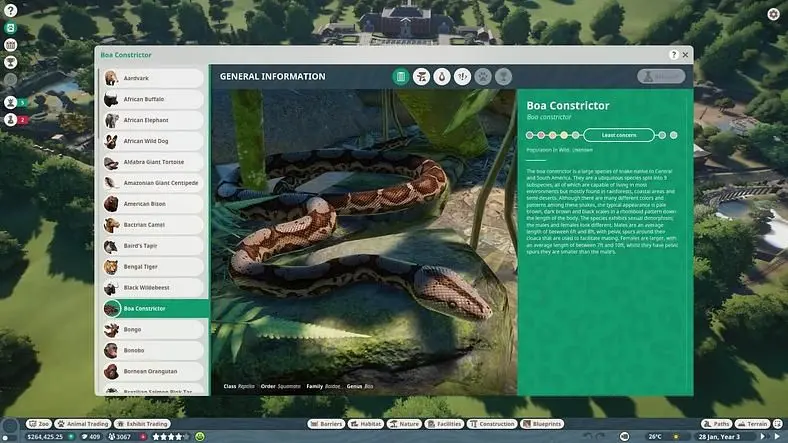Select American Bison in the animal list
This screenshot has width=788, height=443.
(153, 204)
